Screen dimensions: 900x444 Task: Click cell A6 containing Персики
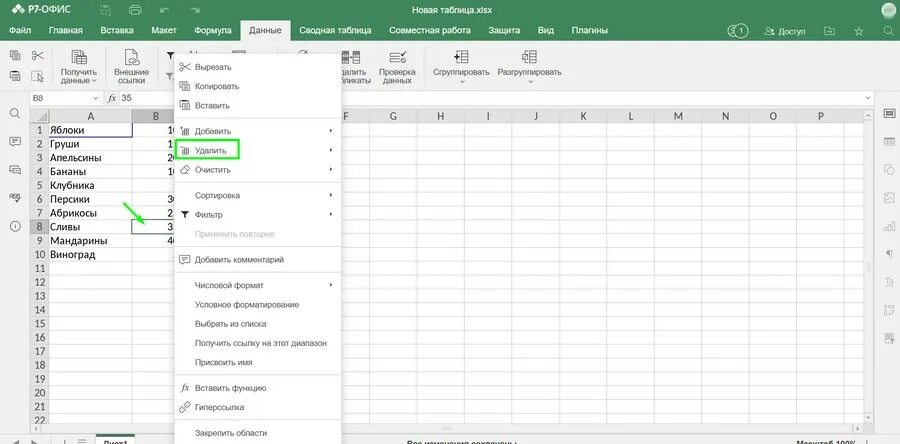(x=91, y=199)
